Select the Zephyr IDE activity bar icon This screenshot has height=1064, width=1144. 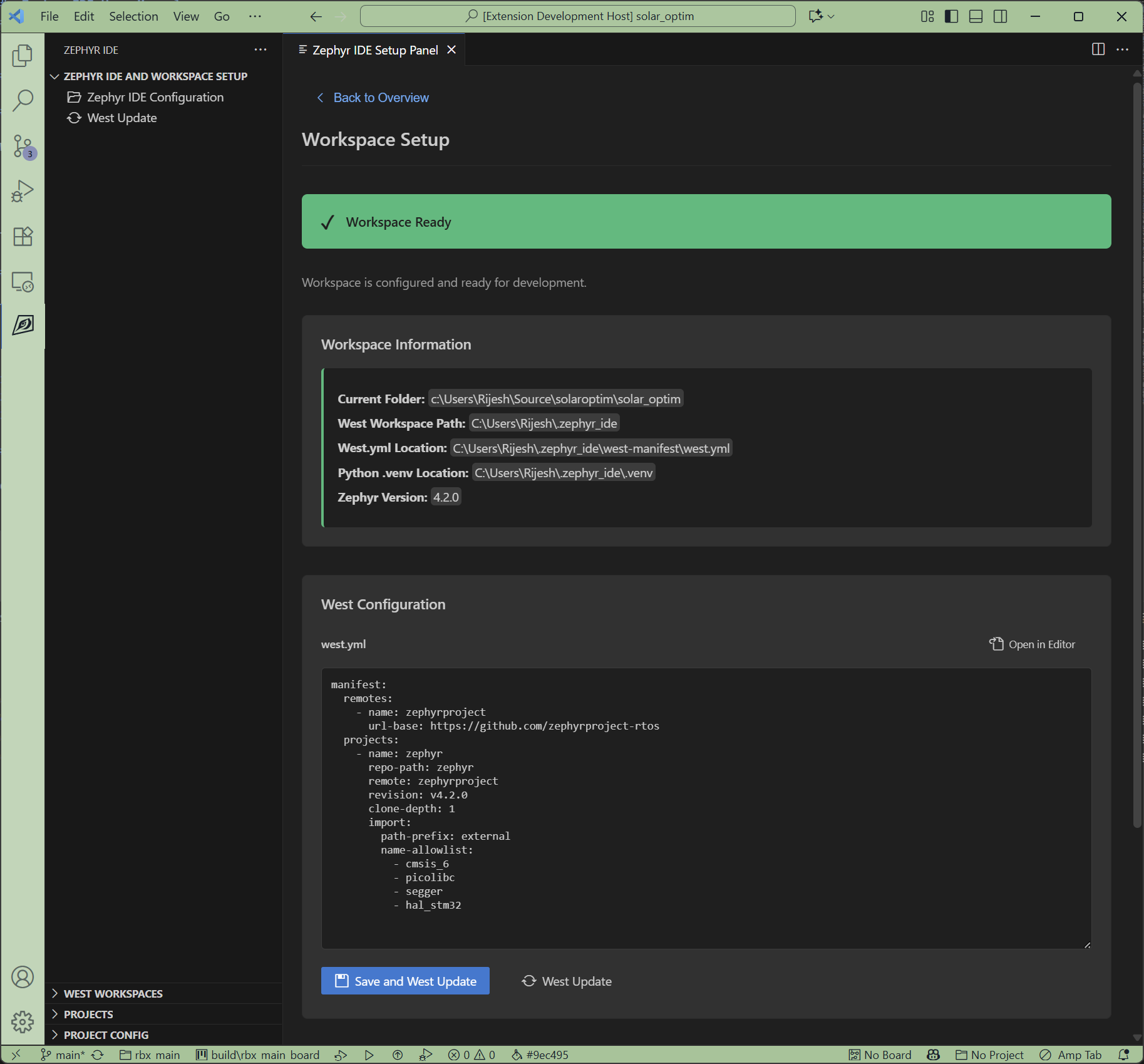pyautogui.click(x=23, y=325)
